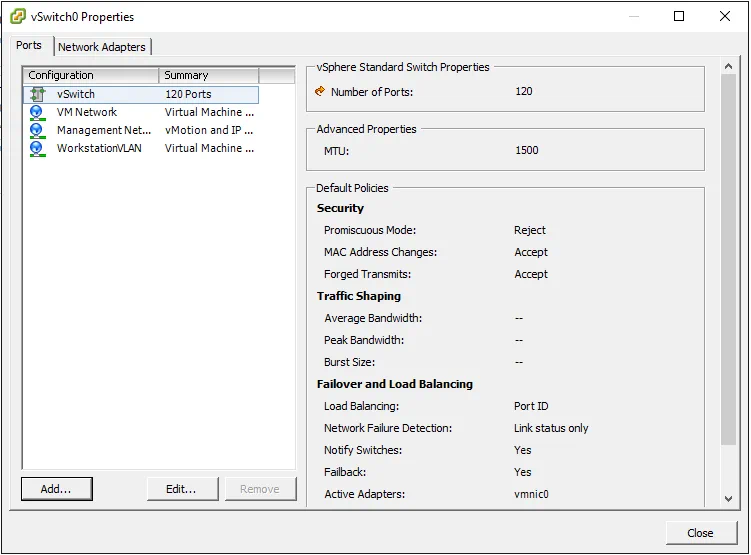Viewport: 751px width, 555px height.
Task: Click the VM Network port group icon
Action: click(37, 112)
